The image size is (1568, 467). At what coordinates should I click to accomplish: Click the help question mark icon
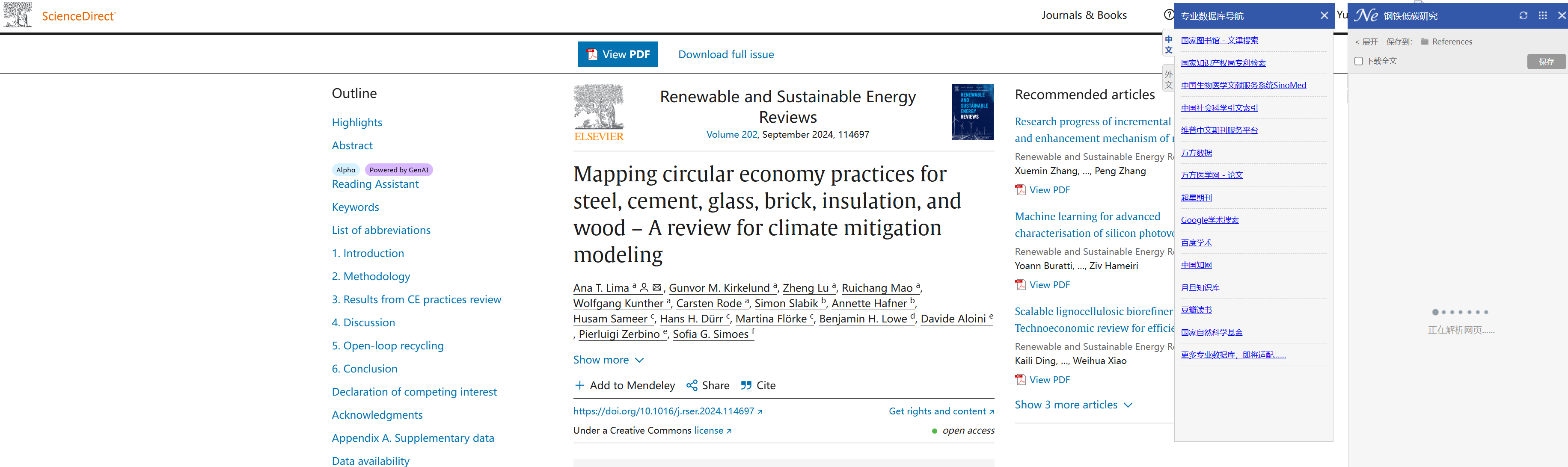[x=1169, y=15]
